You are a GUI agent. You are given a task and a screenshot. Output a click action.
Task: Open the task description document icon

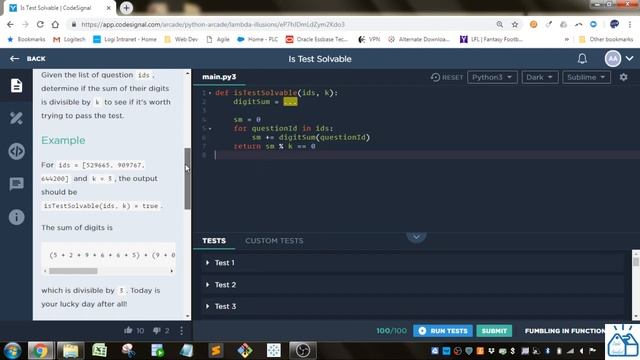pyautogui.click(x=16, y=85)
